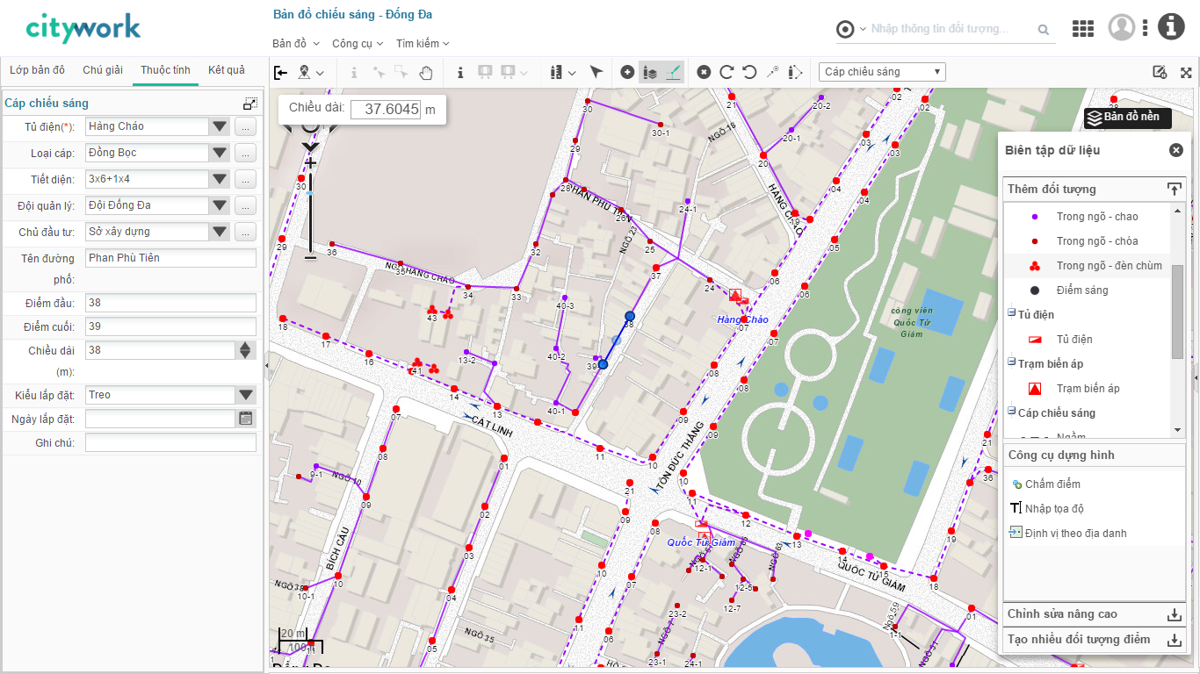Click the cancel X circle toolbar icon
The image size is (1200, 674).
704,72
